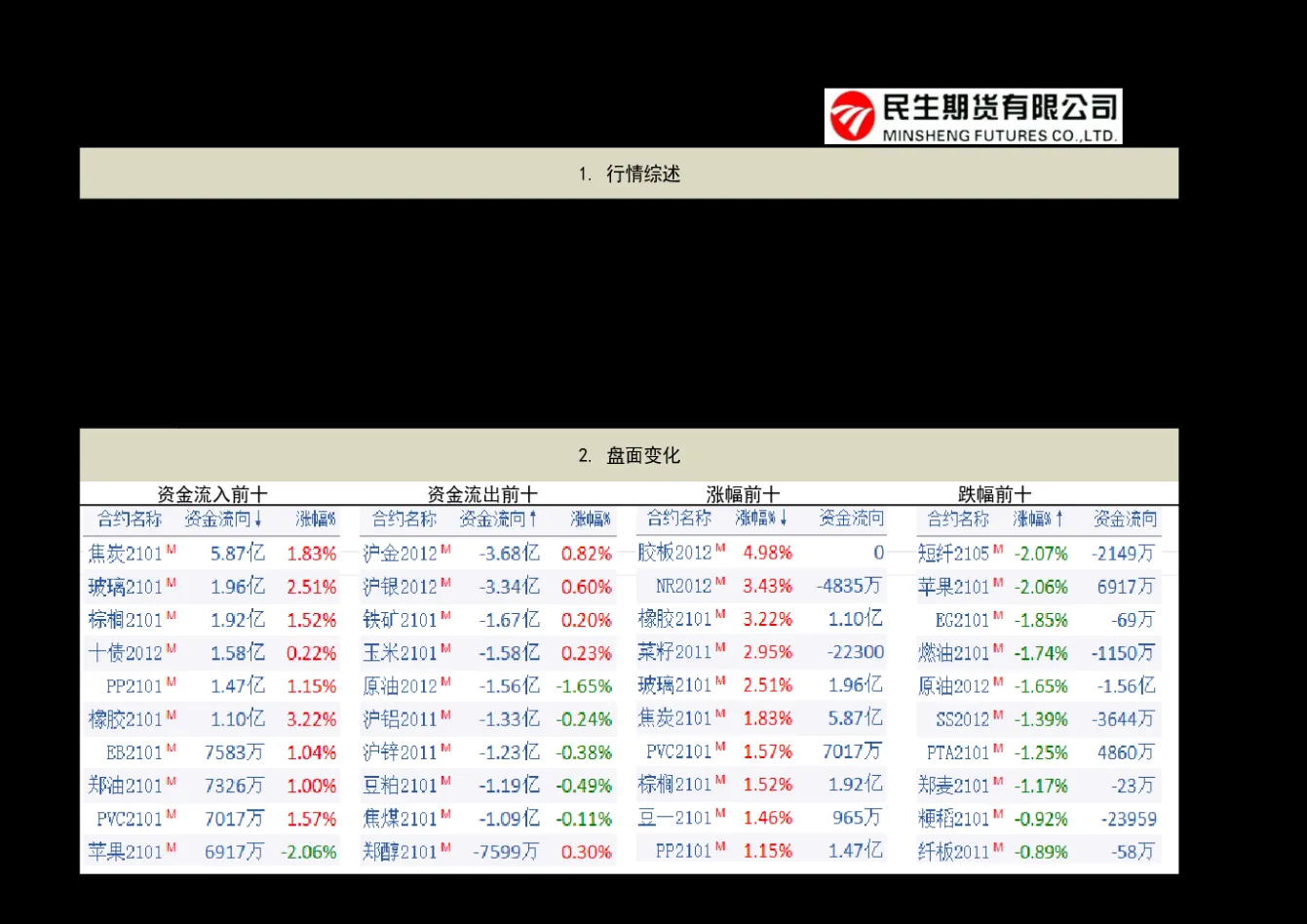The width and height of the screenshot is (1307, 924).
Task: Click the 7583万 fund flow value
Action: click(x=235, y=752)
